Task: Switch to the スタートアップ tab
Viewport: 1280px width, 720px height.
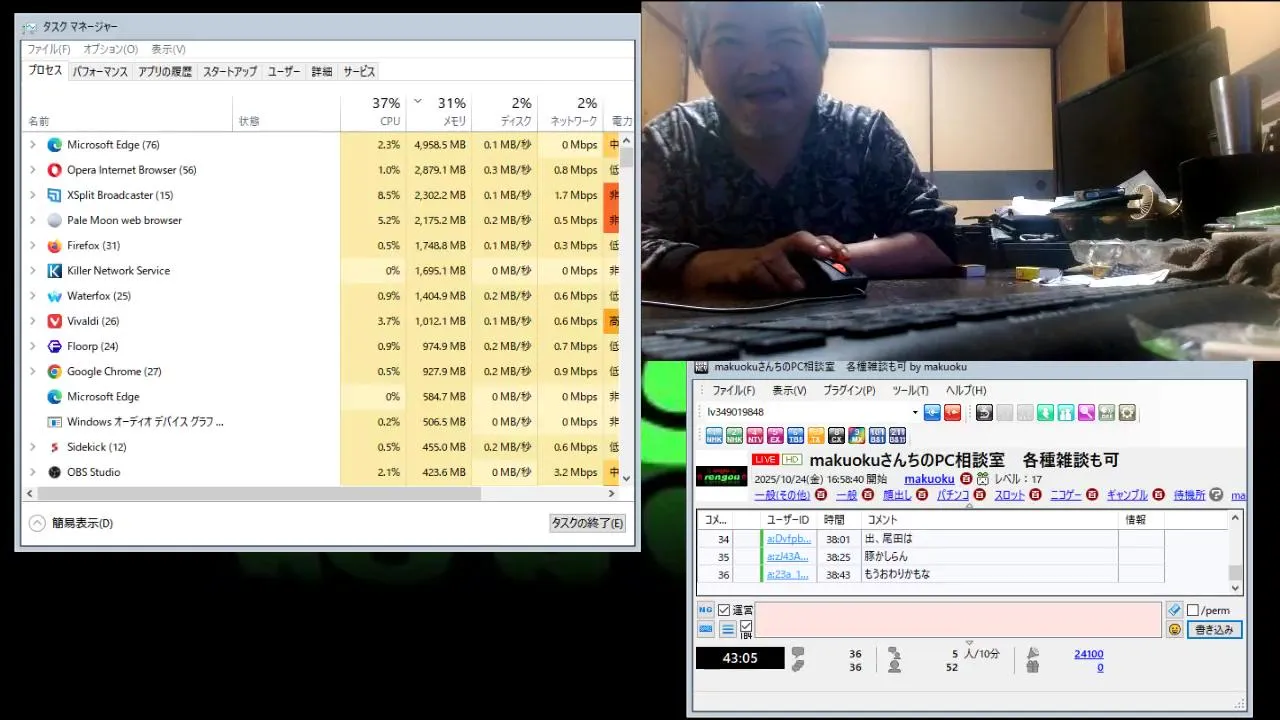Action: pos(230,72)
